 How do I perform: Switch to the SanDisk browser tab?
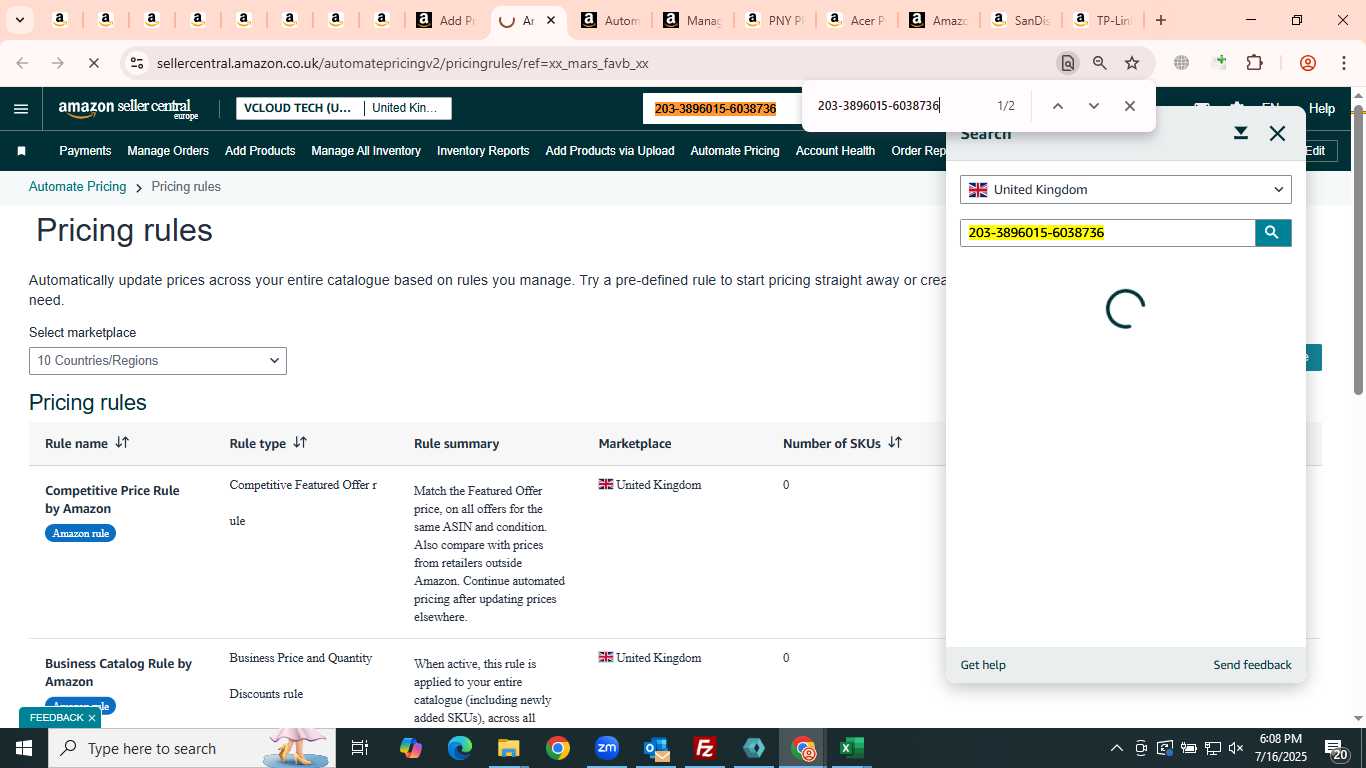(x=1018, y=20)
